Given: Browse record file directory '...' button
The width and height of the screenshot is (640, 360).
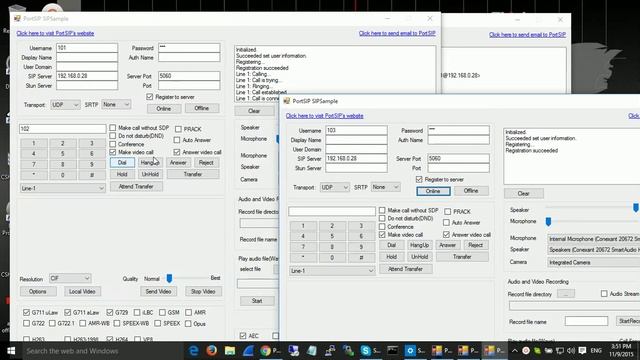Looking at the screenshot, I should (566, 293).
